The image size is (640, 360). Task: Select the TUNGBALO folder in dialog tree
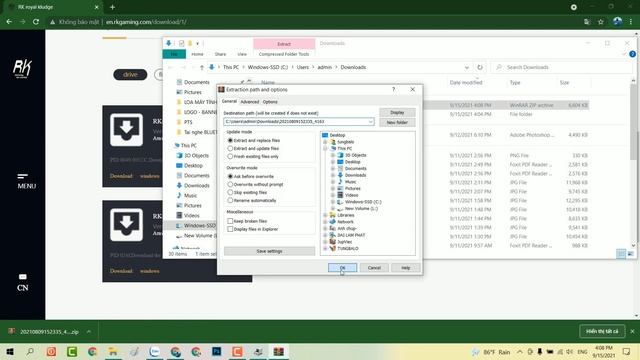tap(348, 248)
